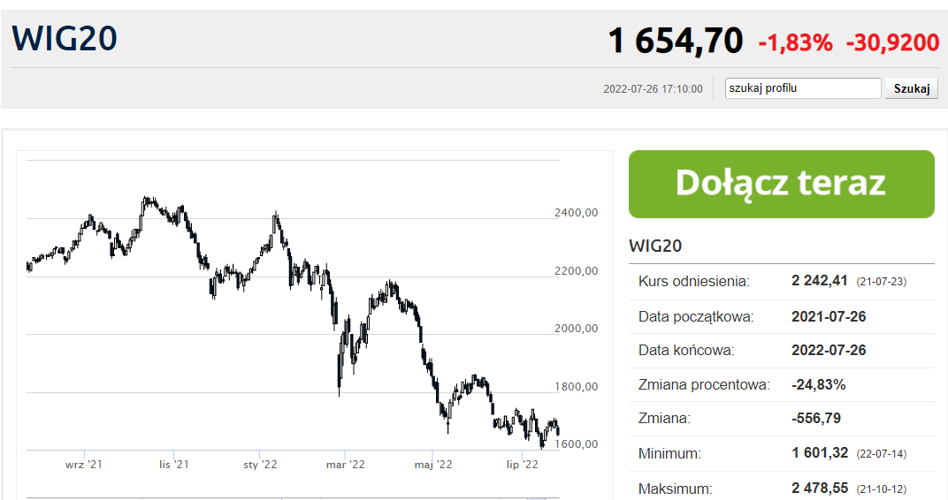Click the WIG20 page title

pos(64,39)
